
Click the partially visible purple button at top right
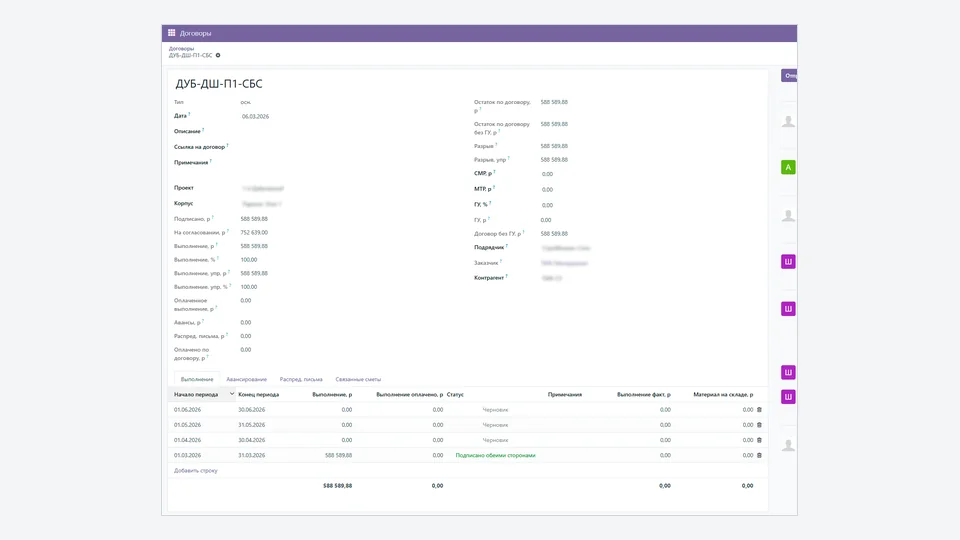[789, 75]
